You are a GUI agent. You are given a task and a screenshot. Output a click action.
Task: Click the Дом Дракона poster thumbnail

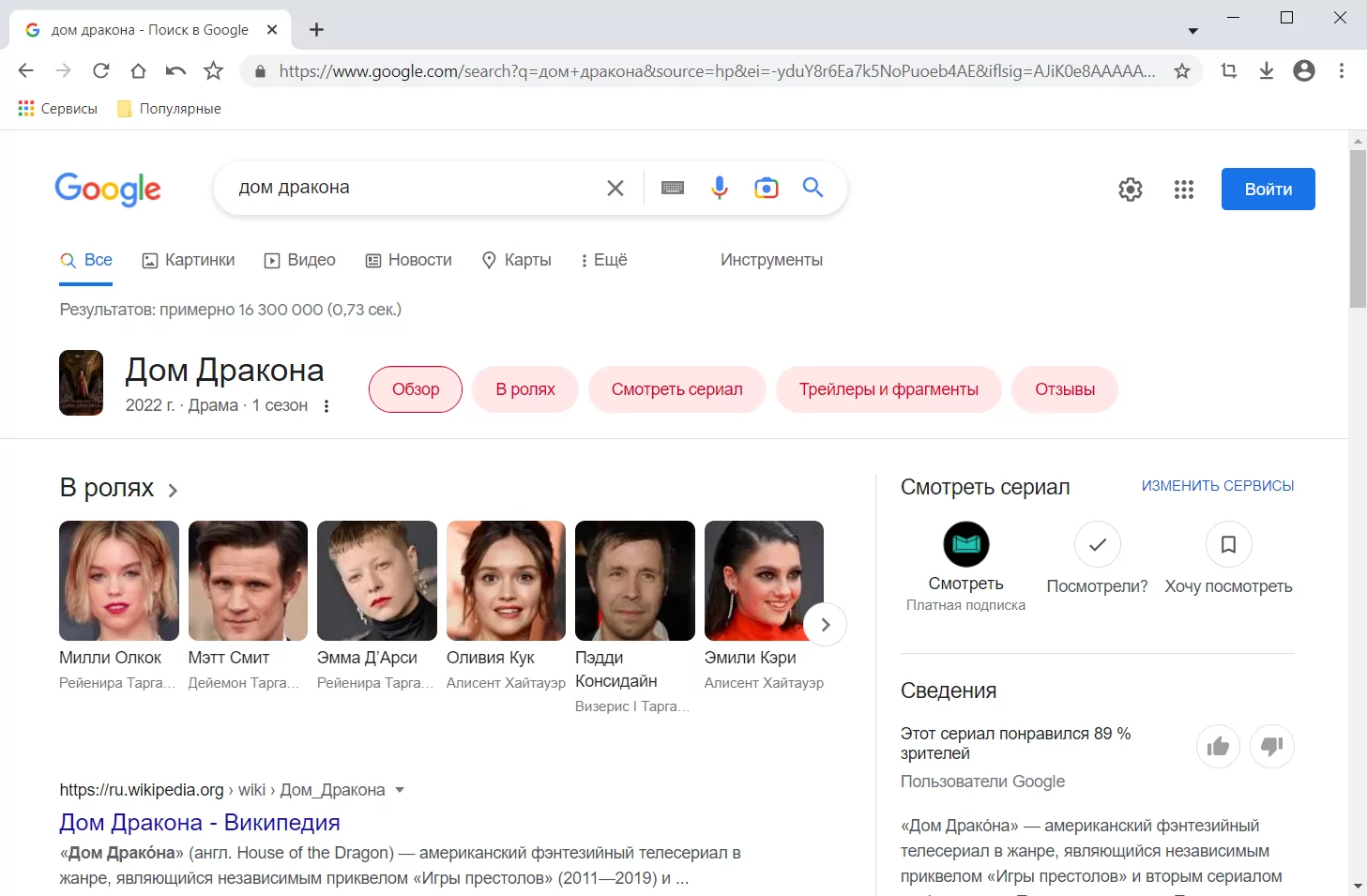click(x=81, y=383)
